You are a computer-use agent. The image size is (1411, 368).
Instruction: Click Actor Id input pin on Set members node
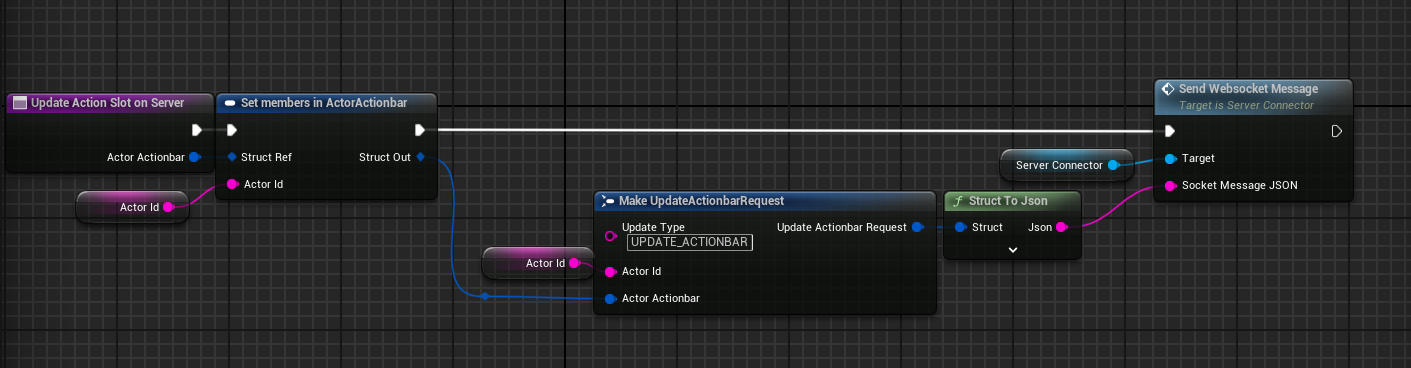(232, 184)
